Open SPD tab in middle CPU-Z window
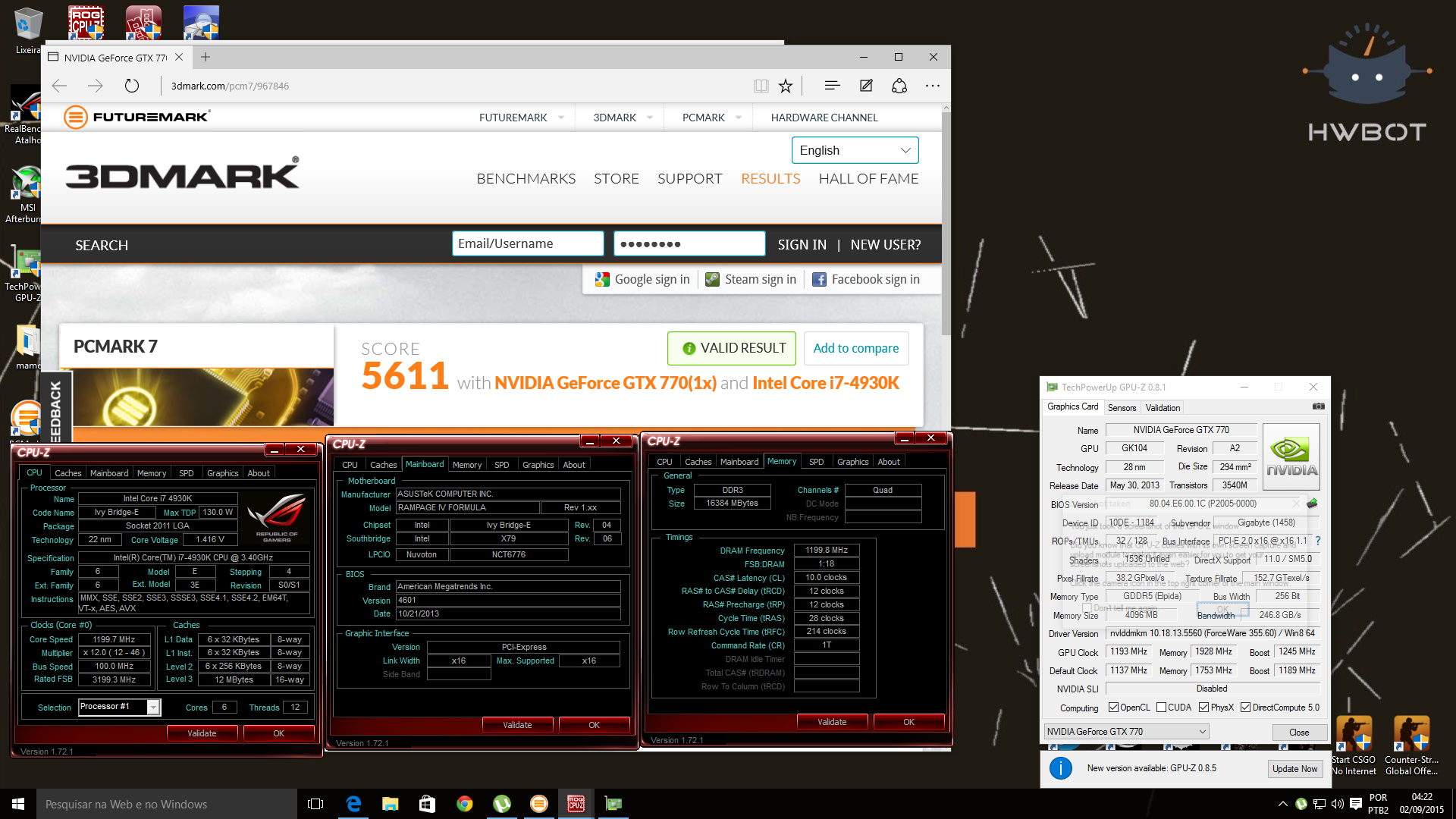 [x=501, y=465]
